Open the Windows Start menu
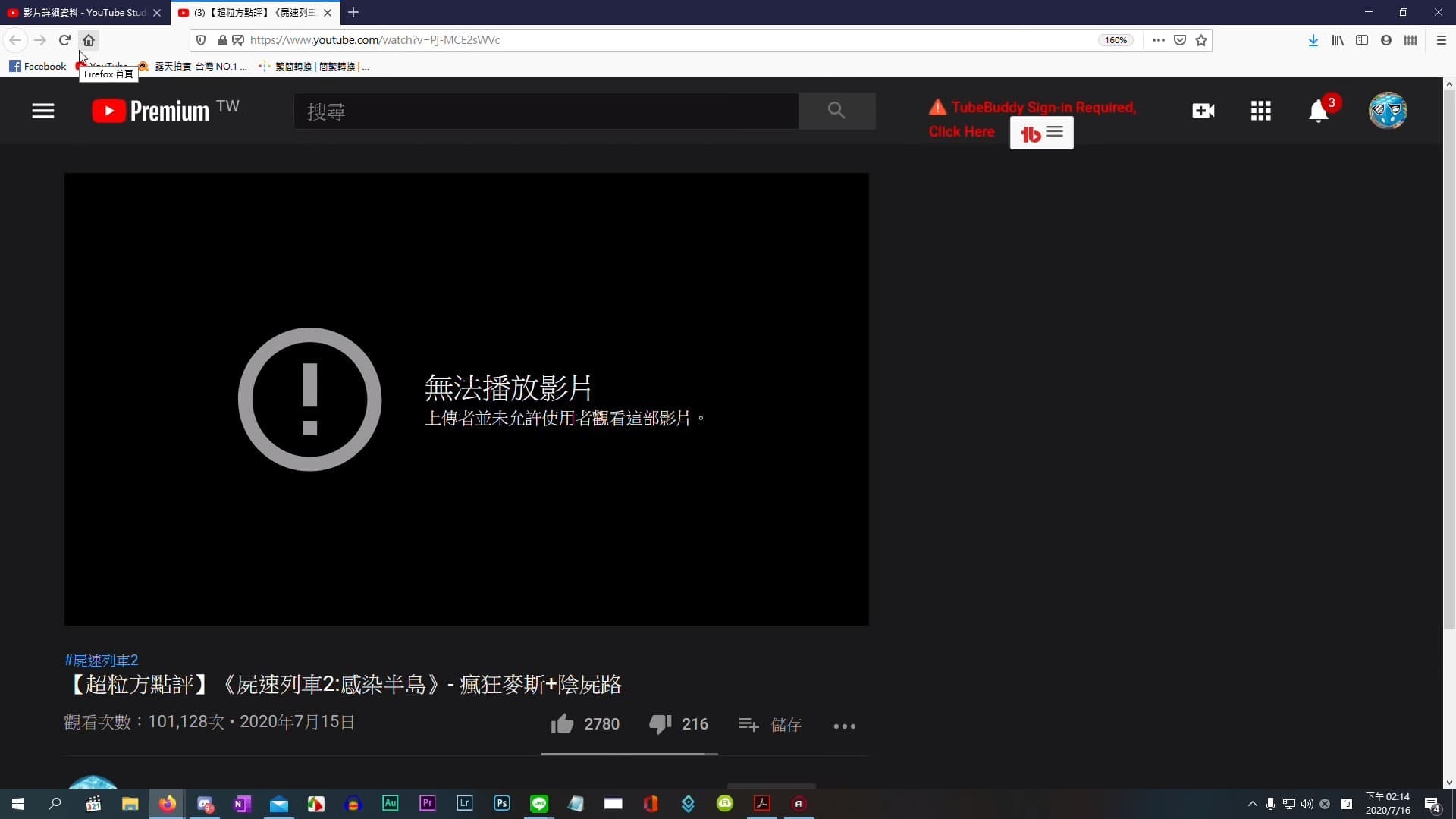1456x819 pixels. [18, 804]
